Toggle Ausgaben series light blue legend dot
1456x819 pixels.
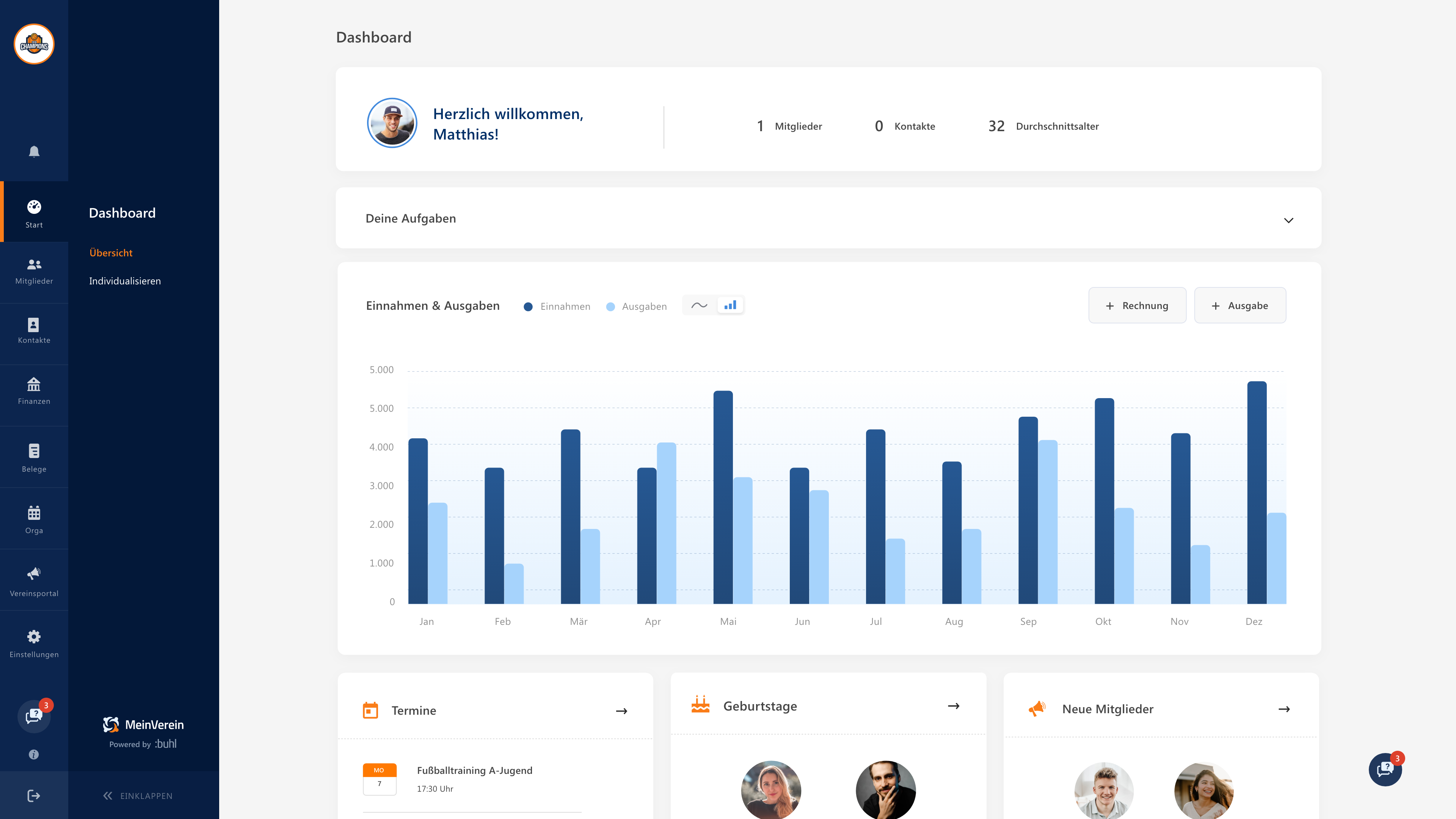click(x=610, y=306)
